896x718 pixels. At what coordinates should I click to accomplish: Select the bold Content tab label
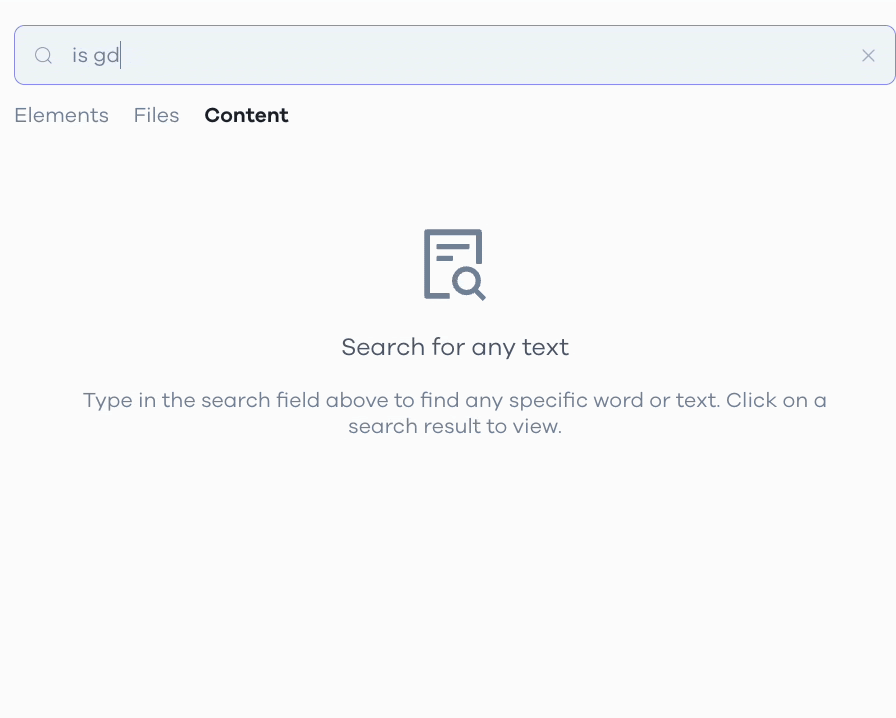[x=246, y=115]
